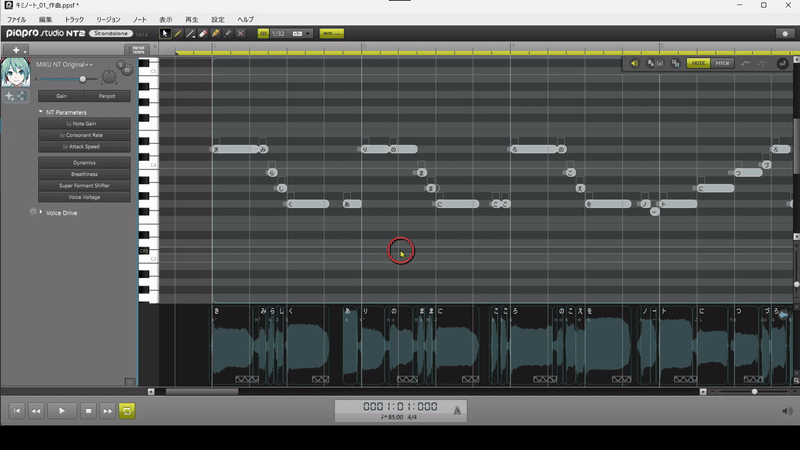Viewport: 800px width, 450px height.
Task: Click the second pitch curve icon
Action: [x=762, y=63]
